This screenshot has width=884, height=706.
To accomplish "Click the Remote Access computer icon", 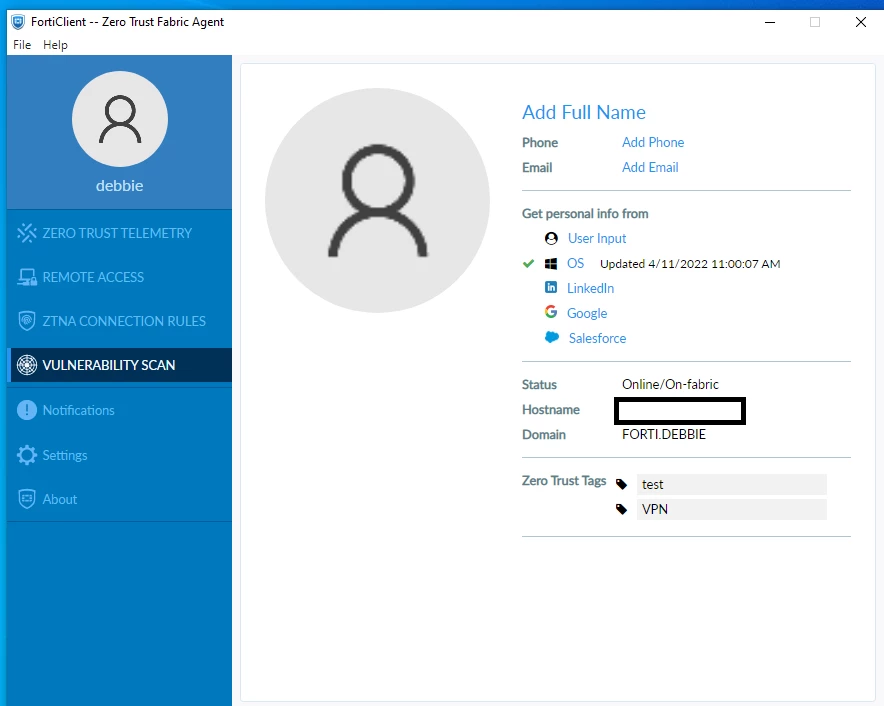I will (x=26, y=277).
